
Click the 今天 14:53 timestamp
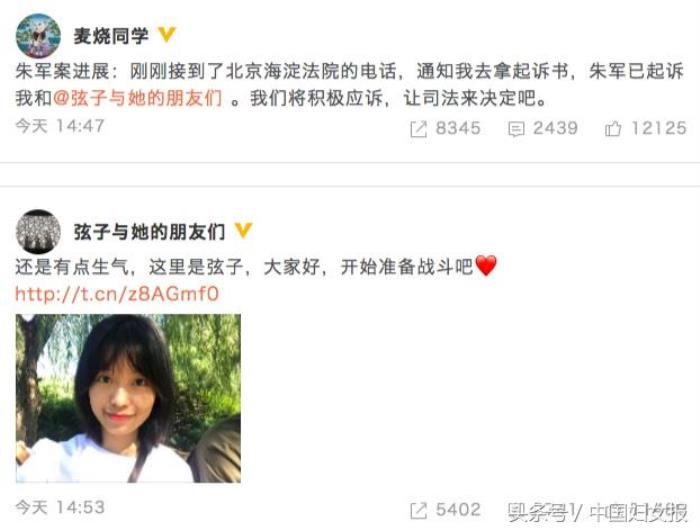[60, 508]
